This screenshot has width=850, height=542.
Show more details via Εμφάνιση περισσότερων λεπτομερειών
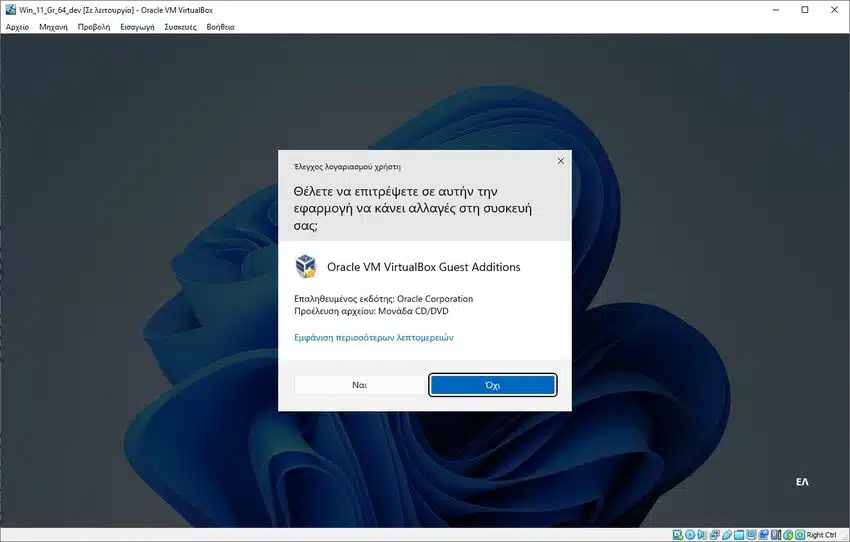pos(374,337)
